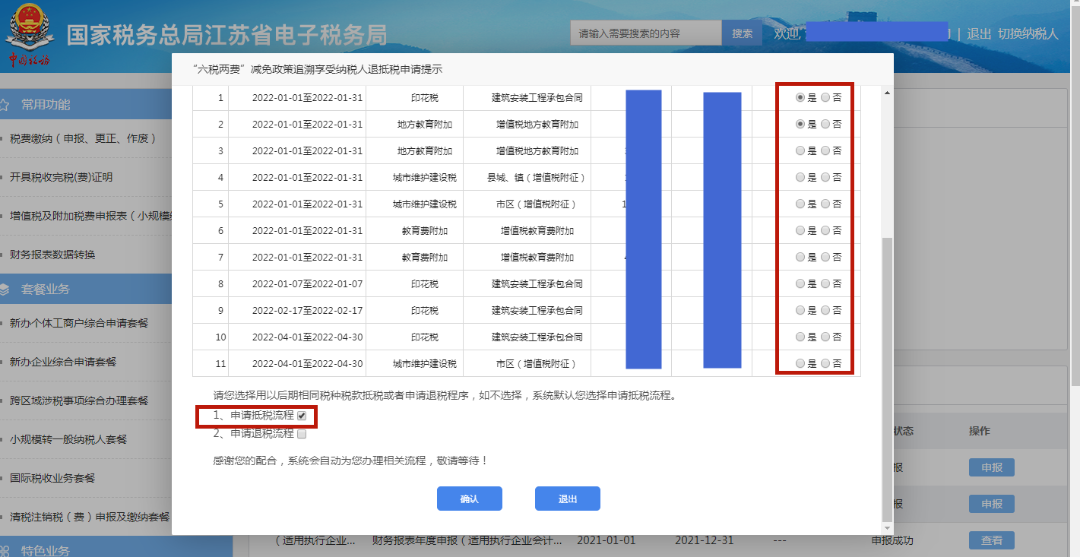
Task: Click row 10 date 2022-04-01至2022-04-30
Action: (x=307, y=337)
